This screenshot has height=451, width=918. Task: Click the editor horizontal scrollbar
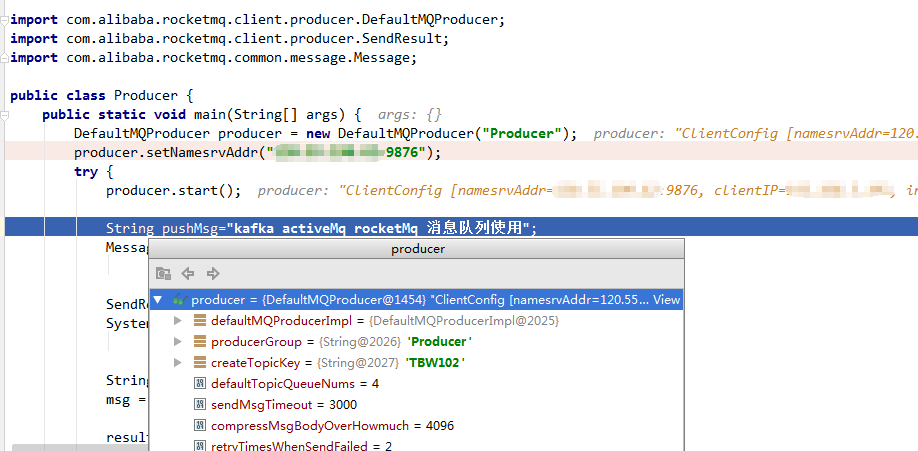pyautogui.click(x=80, y=447)
